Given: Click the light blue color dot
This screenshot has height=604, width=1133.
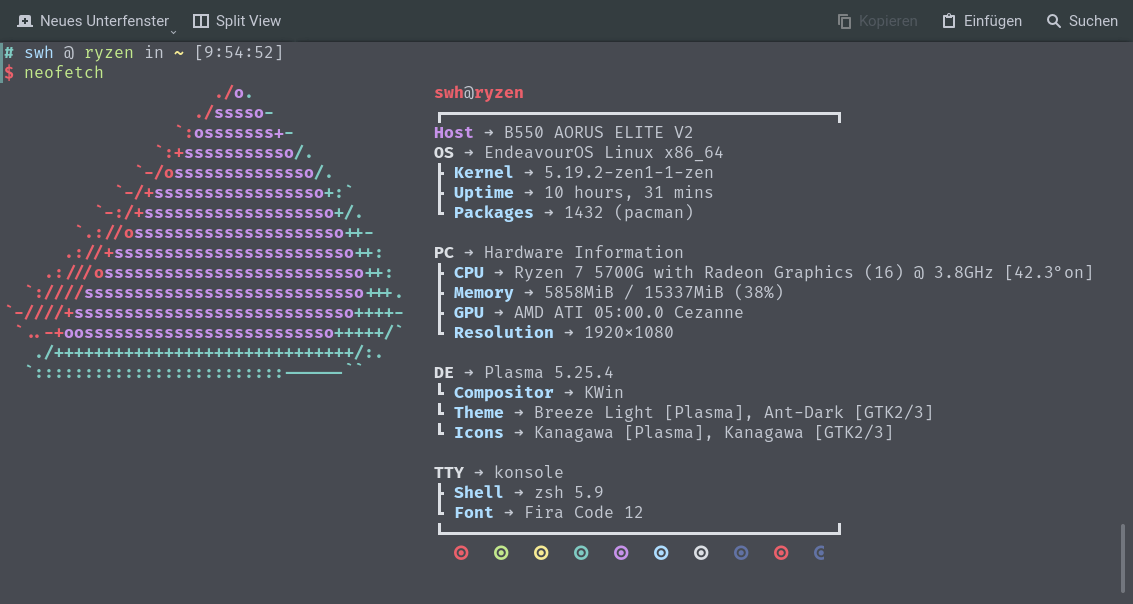Looking at the screenshot, I should click(660, 553).
